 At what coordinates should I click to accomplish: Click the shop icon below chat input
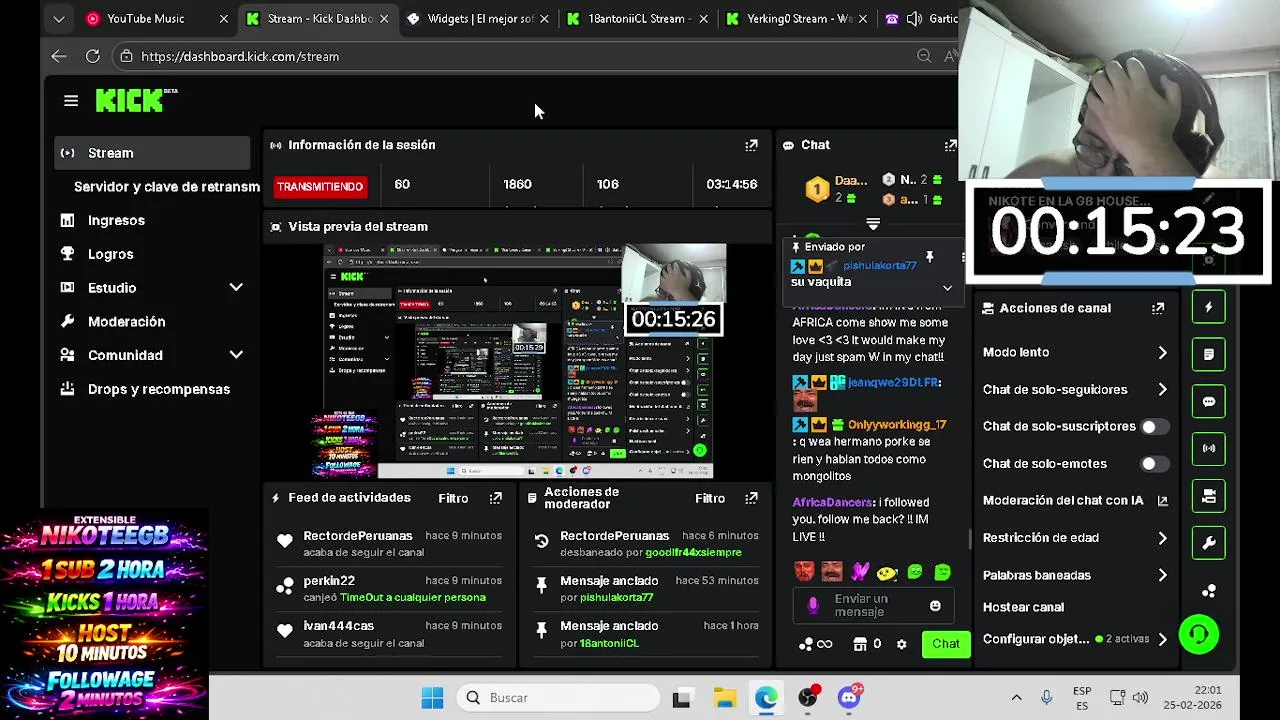(x=859, y=644)
